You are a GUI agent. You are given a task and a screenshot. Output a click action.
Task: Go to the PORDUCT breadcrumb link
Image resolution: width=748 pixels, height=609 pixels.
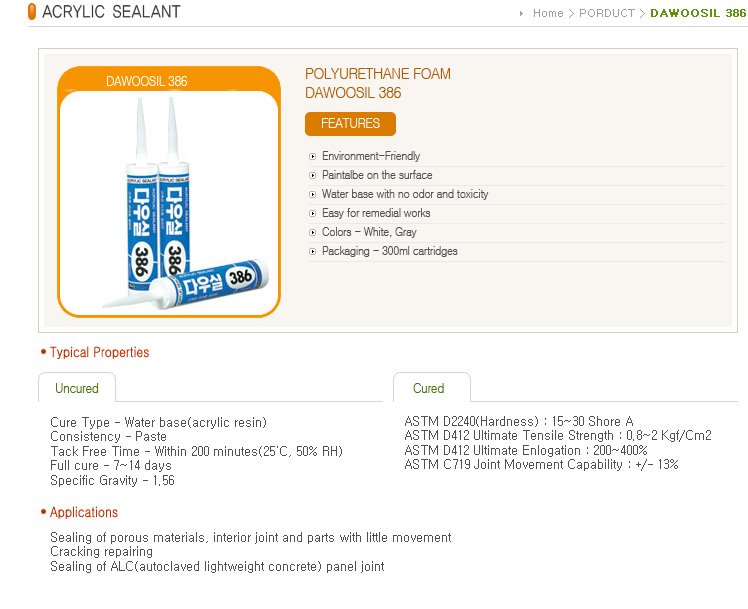[607, 13]
